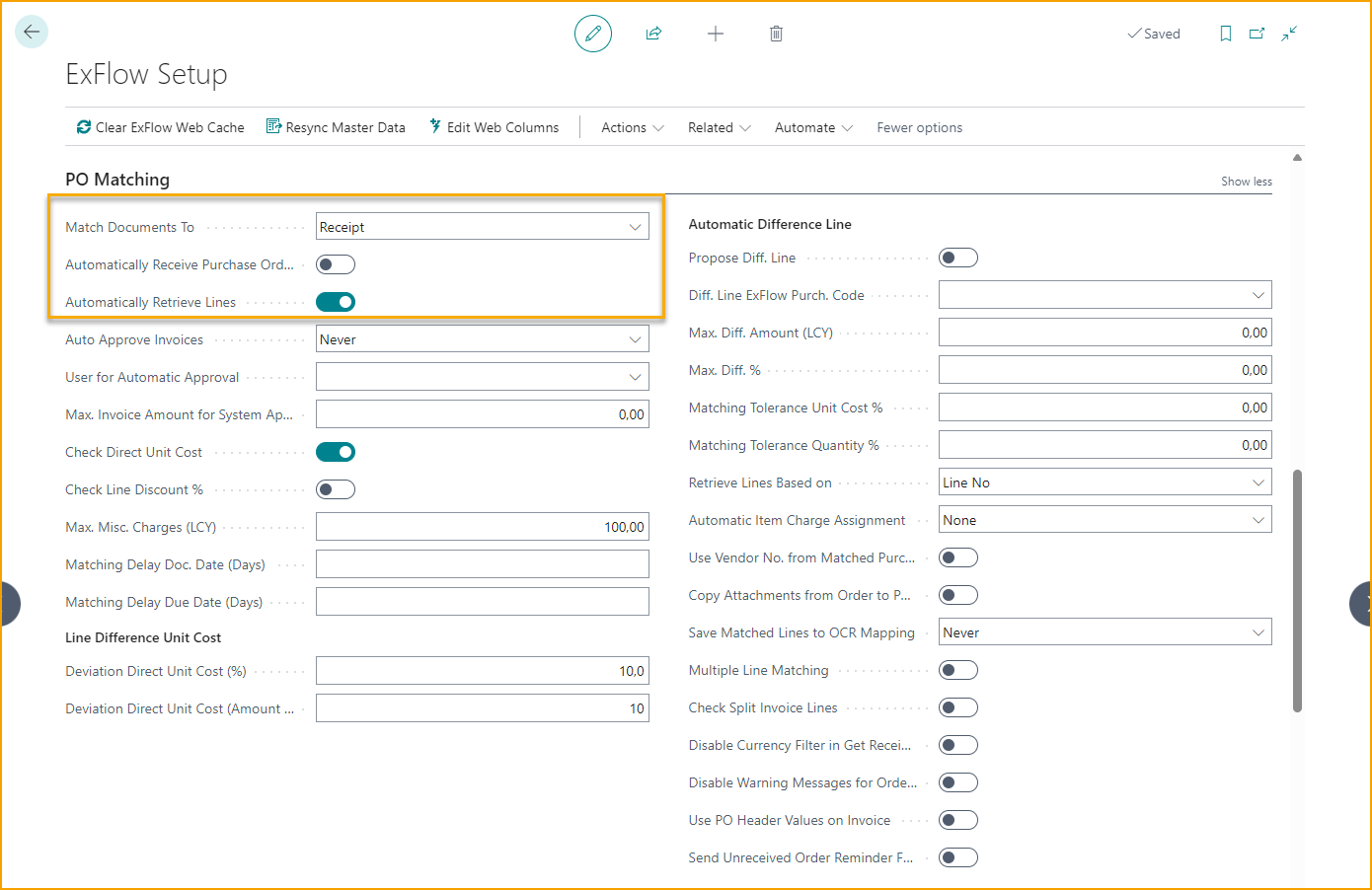Open the Actions menu

tap(633, 127)
